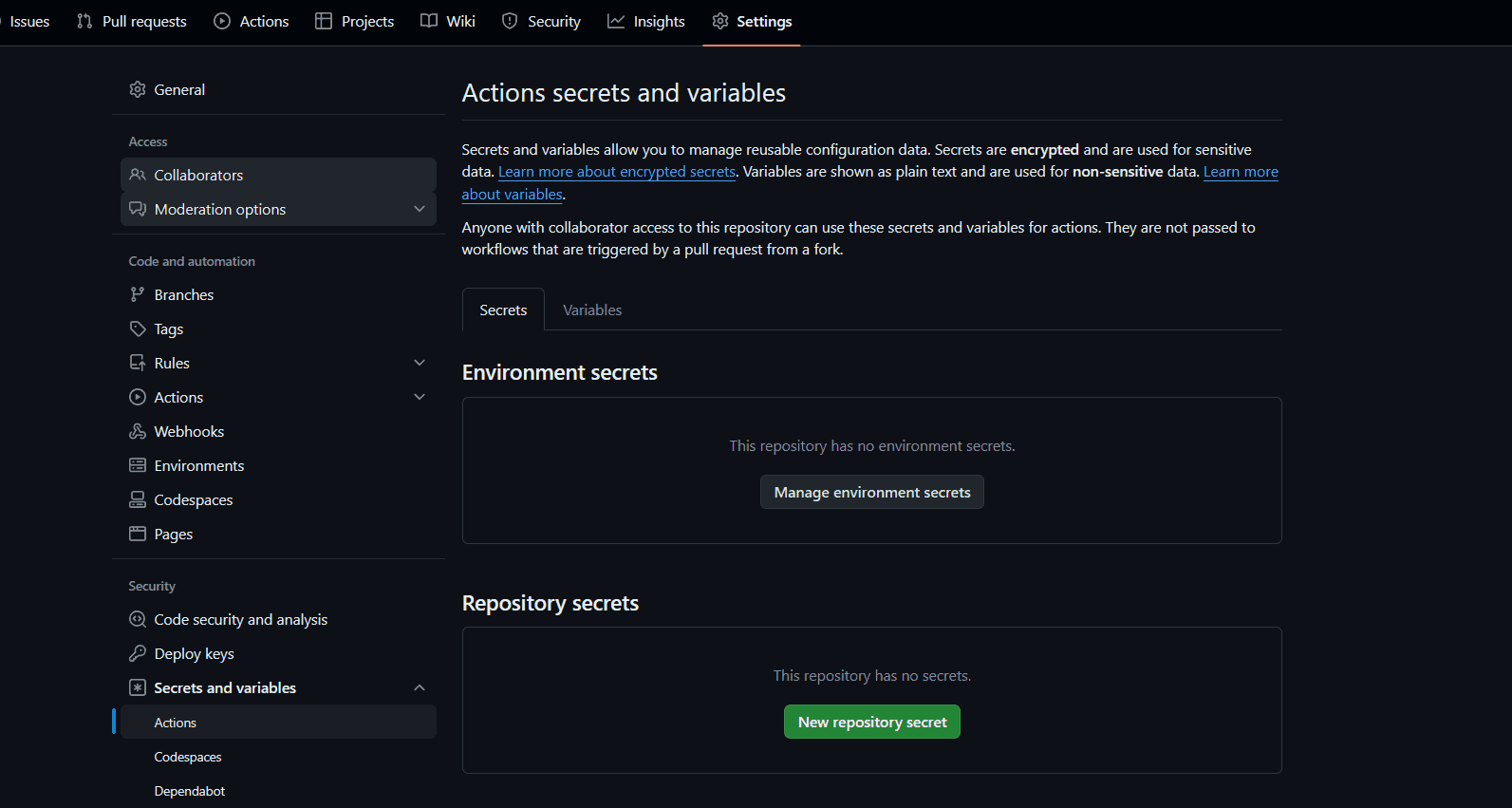The image size is (1512, 808).
Task: Select Dependabot under Secrets and variables
Action: click(190, 791)
